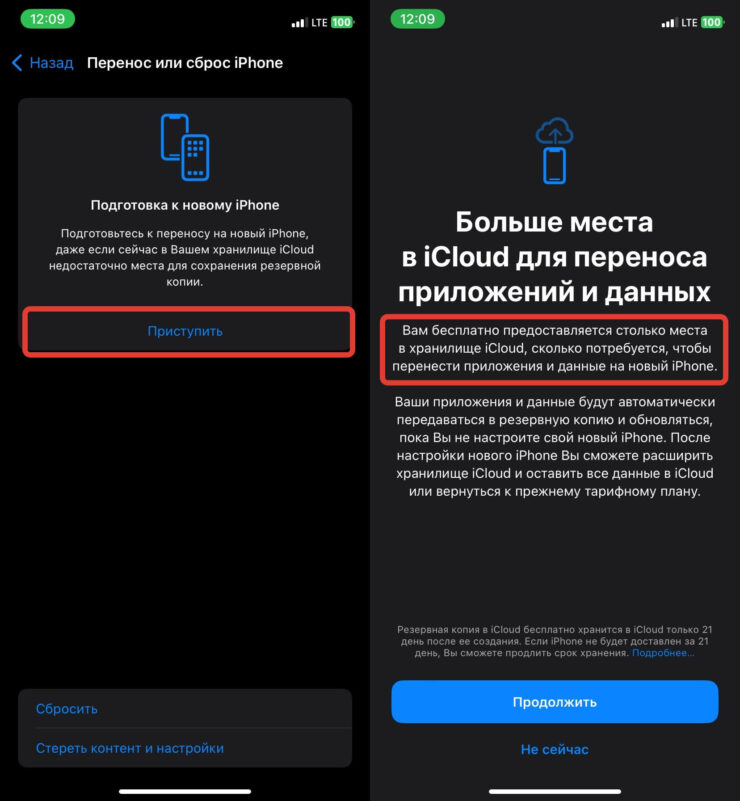
Task: Tap the left screen's green 12:09 time pill
Action: tap(47, 19)
